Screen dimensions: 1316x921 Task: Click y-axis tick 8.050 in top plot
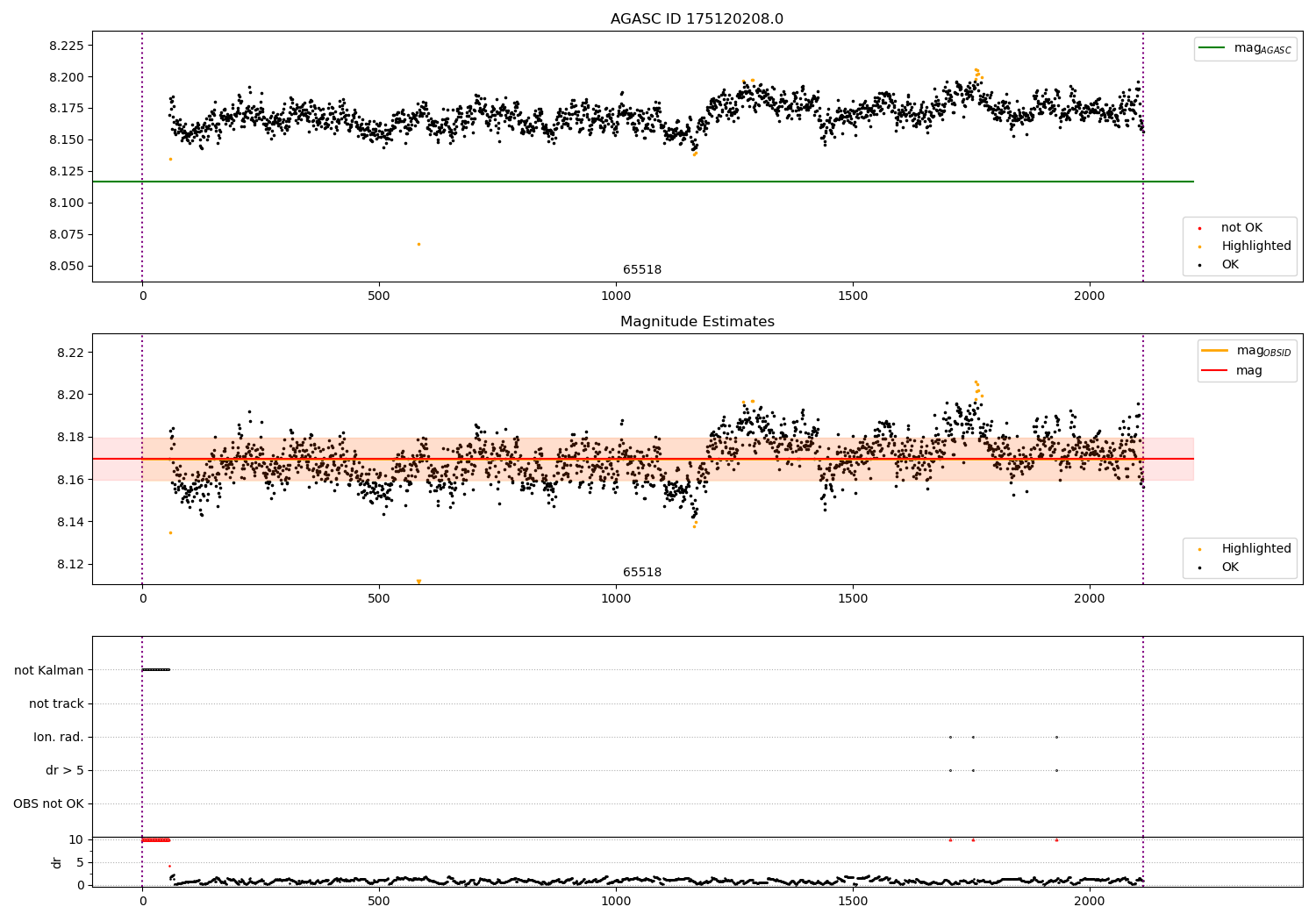coord(67,267)
